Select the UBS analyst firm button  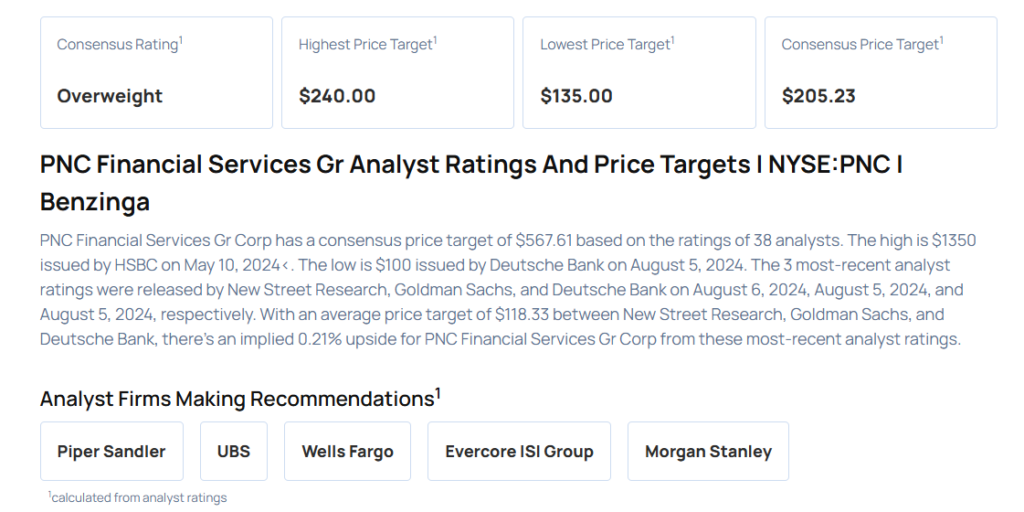pyautogui.click(x=234, y=451)
